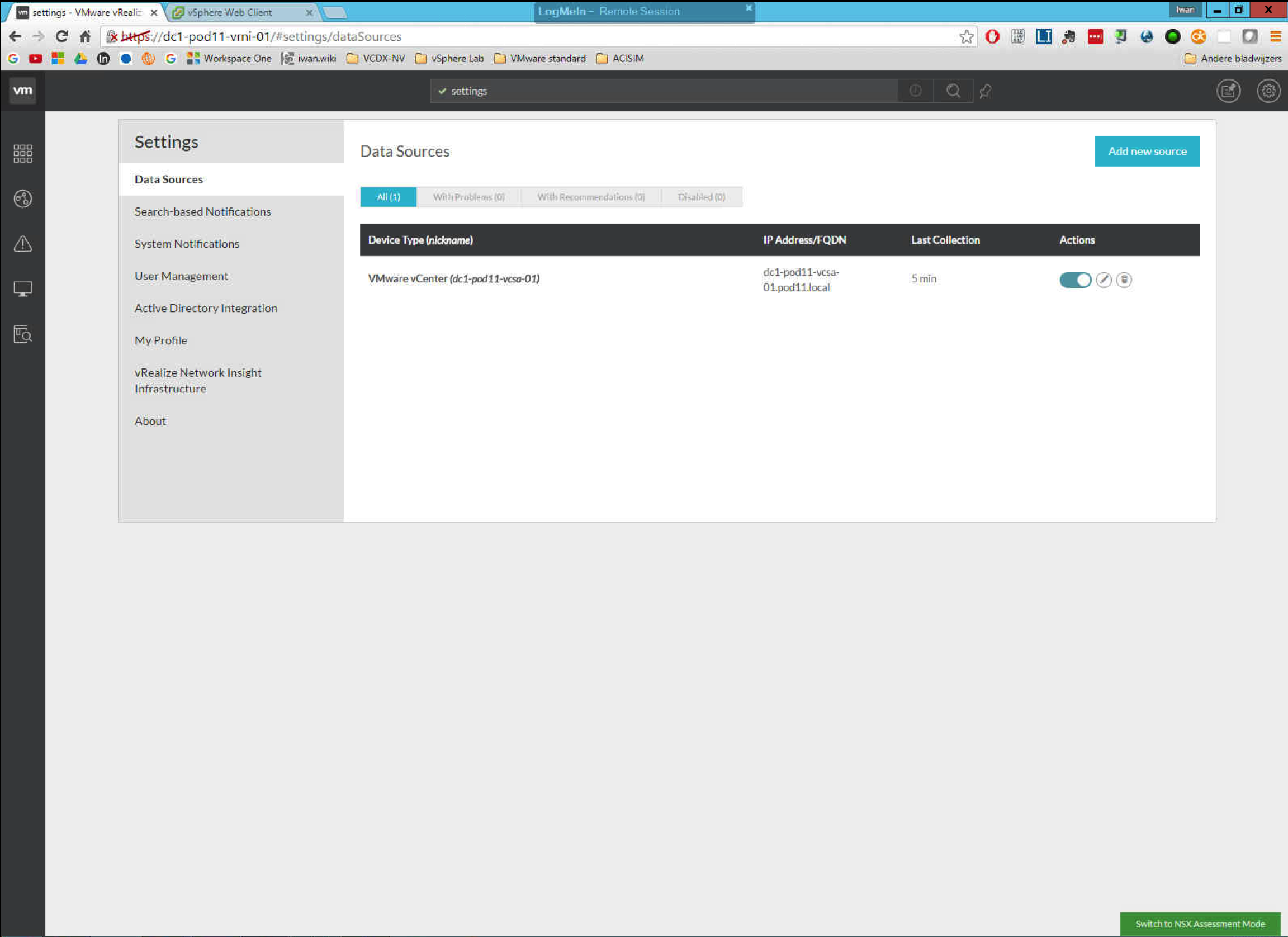Viewport: 1288px width, 937px height.
Task: Select the With Problems (0) tab
Action: coord(468,197)
